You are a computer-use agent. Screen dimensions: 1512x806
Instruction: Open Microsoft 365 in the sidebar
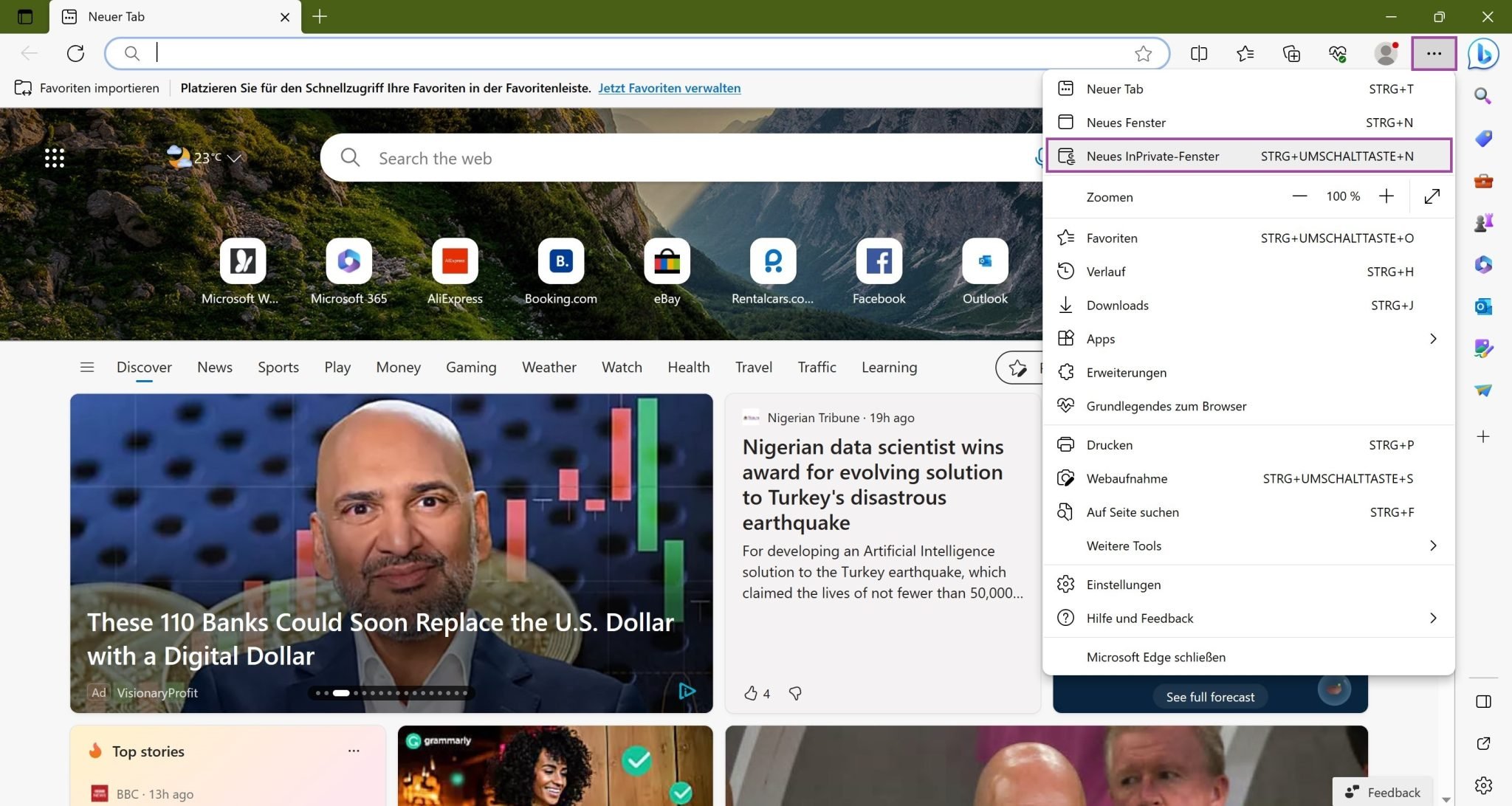click(1483, 265)
